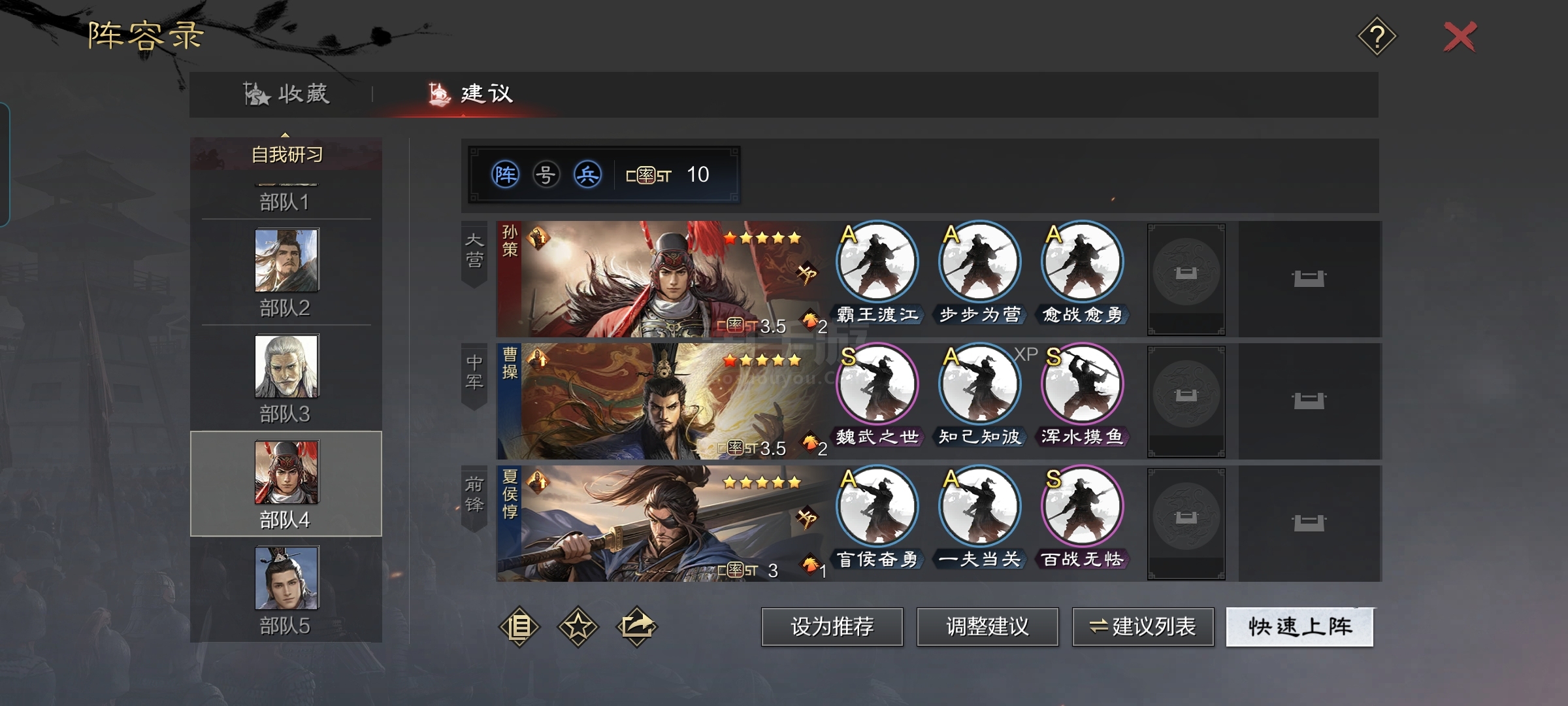Click the faction badge beside 夏侯惇 name
This screenshot has width=1568, height=706.
[538, 482]
